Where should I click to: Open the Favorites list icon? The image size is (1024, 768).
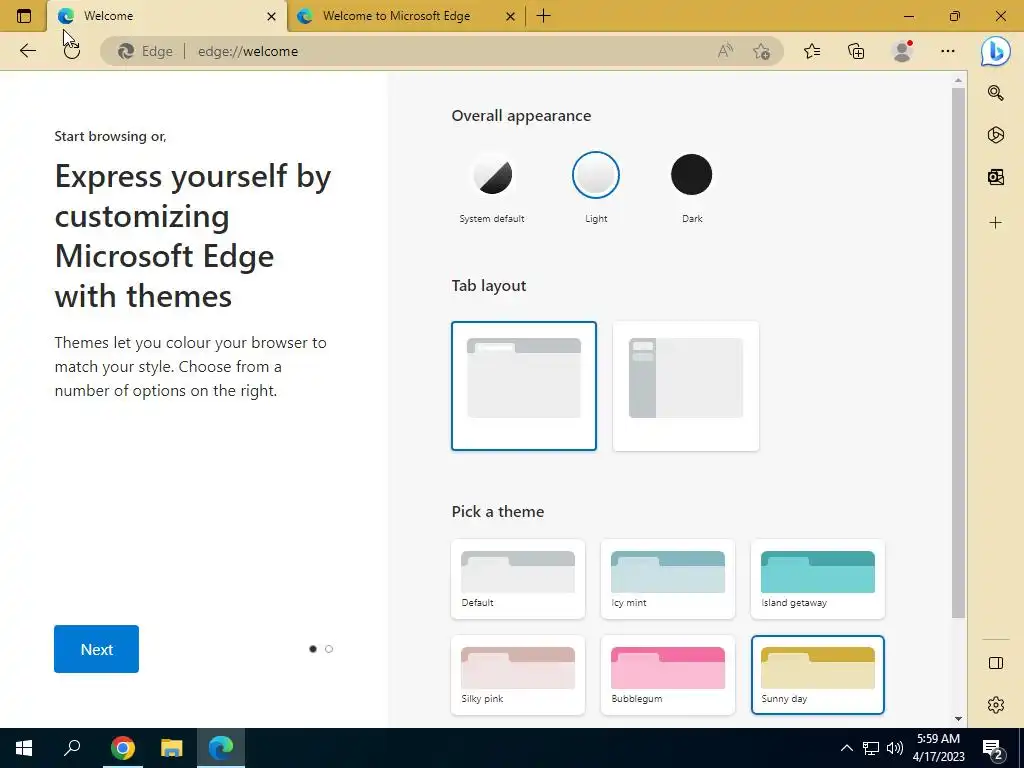[812, 51]
